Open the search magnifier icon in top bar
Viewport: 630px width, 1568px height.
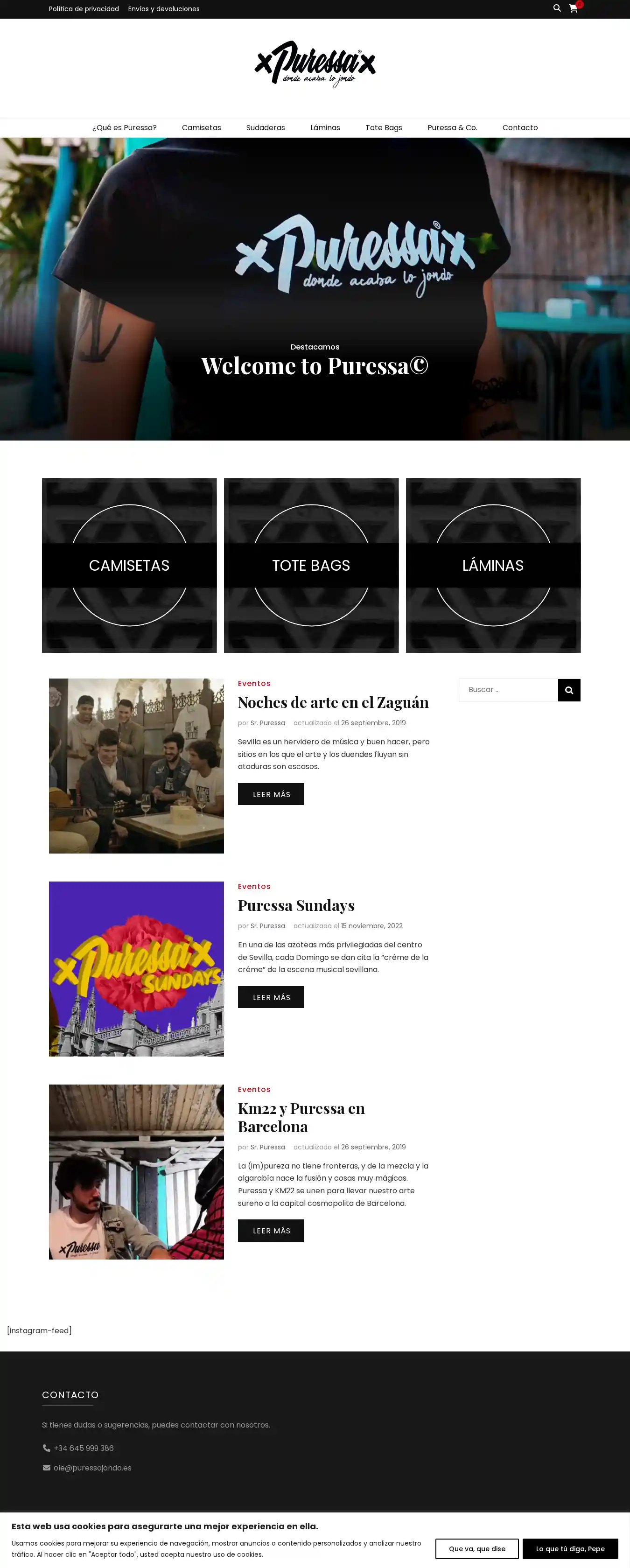pos(556,8)
